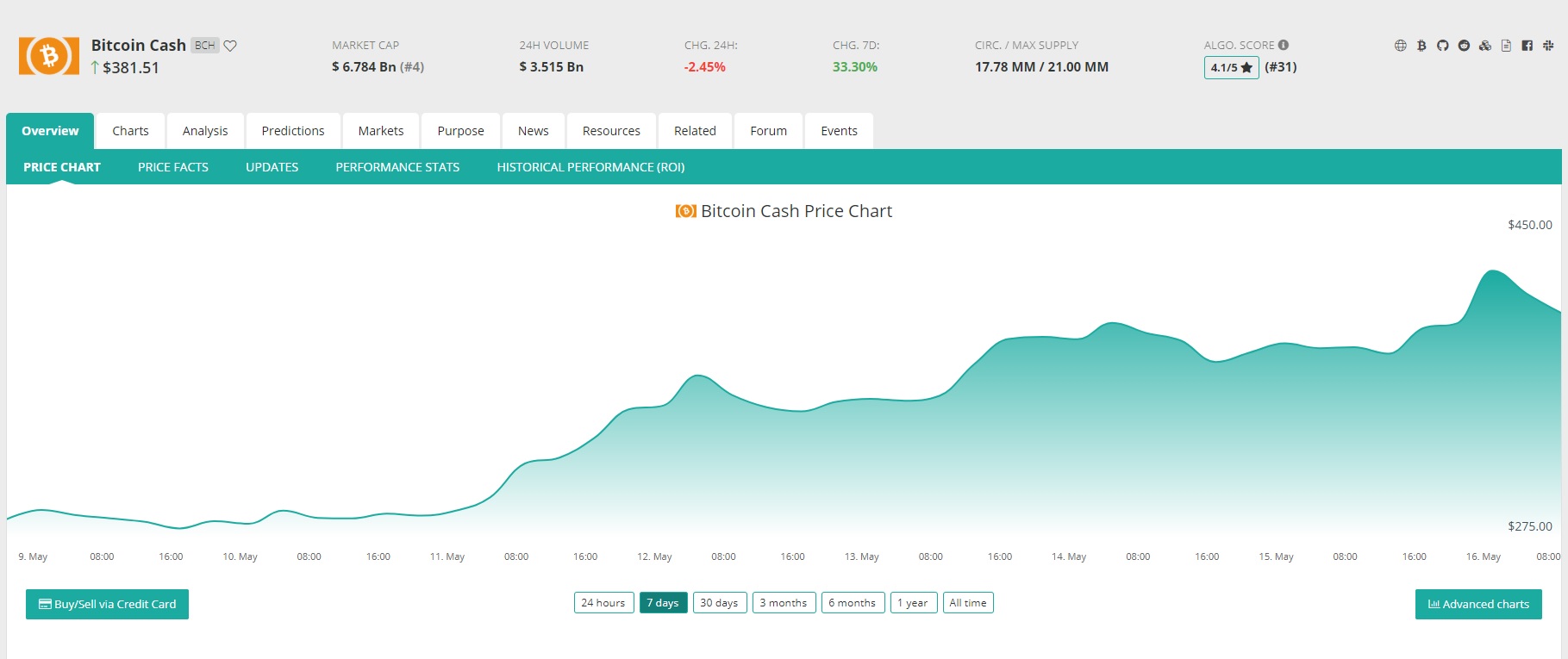
Task: Click the Algo Score info icon
Action: (x=1284, y=45)
